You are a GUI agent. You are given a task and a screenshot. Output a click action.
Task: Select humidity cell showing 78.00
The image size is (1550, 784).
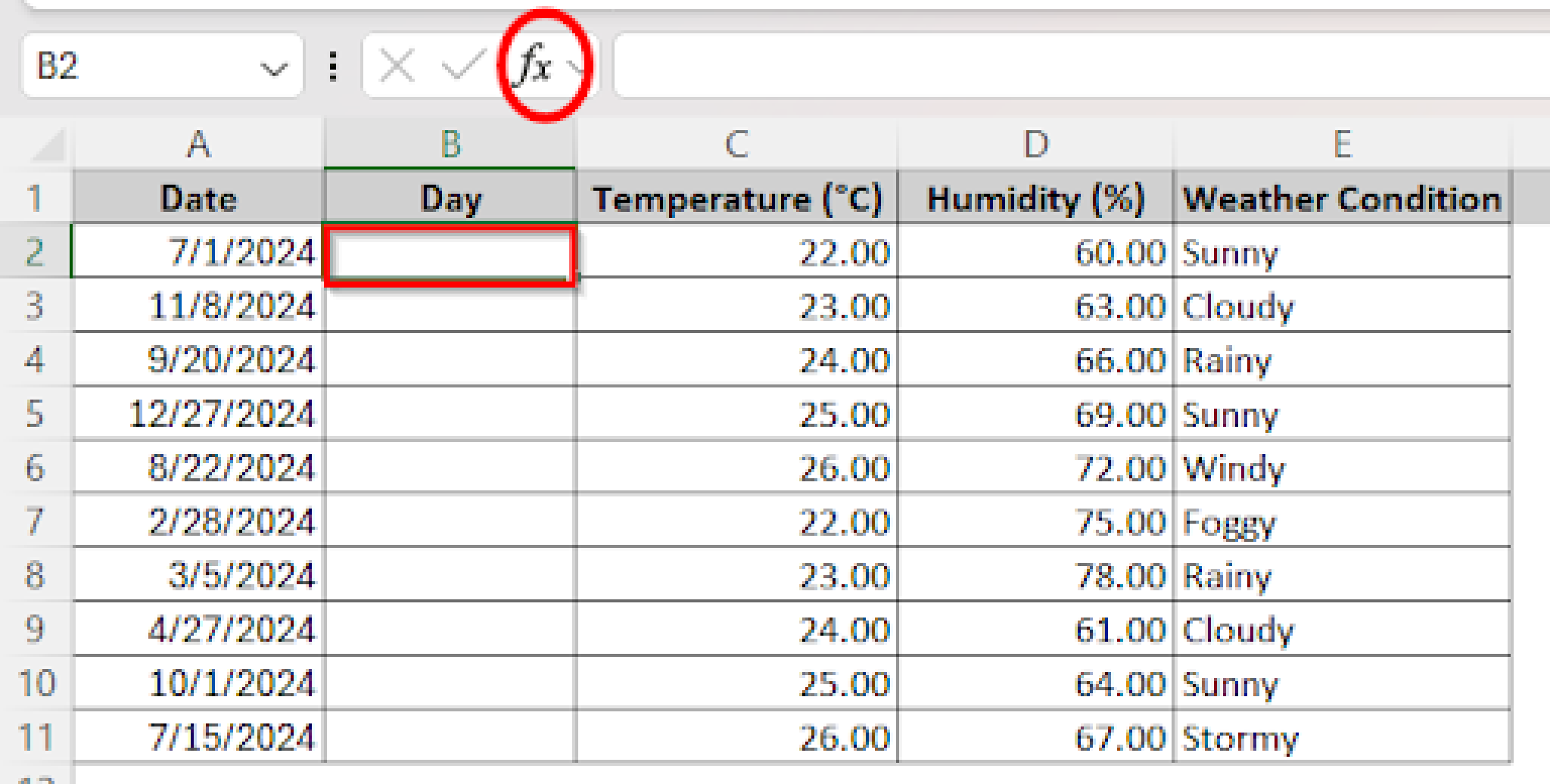click(x=1035, y=576)
